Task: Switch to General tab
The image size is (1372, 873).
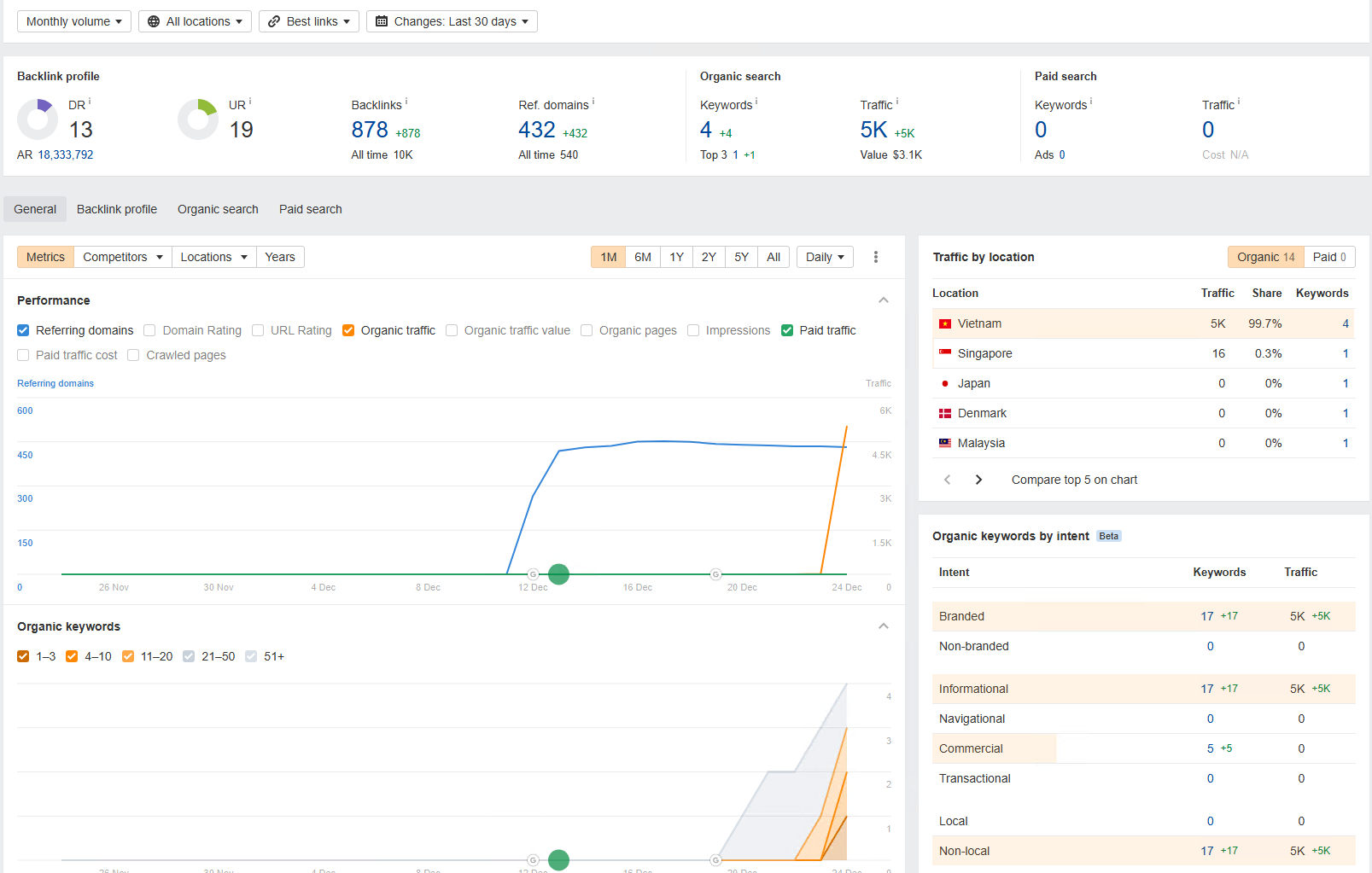Action: click(35, 209)
